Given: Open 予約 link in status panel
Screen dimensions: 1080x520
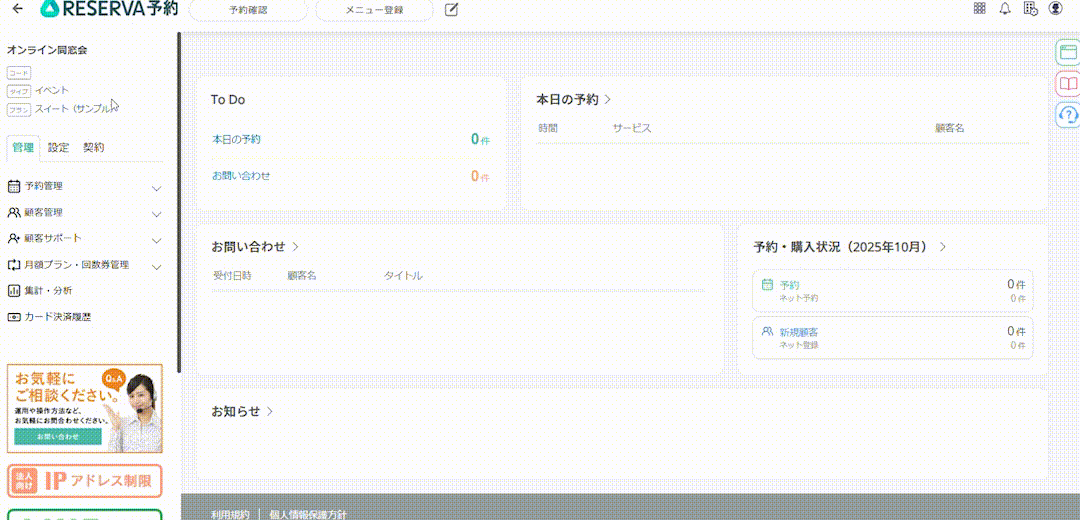Looking at the screenshot, I should click(789, 284).
